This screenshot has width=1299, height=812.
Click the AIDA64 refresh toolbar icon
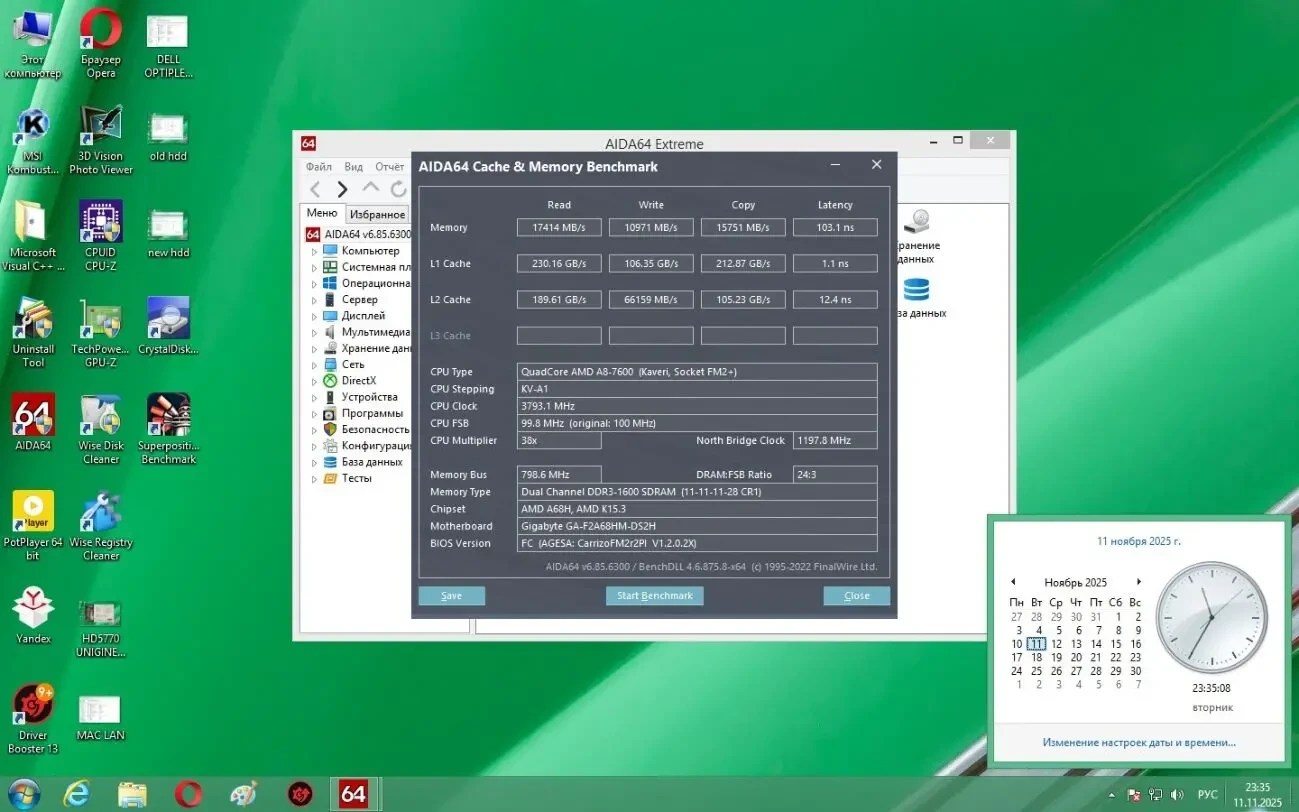[398, 189]
